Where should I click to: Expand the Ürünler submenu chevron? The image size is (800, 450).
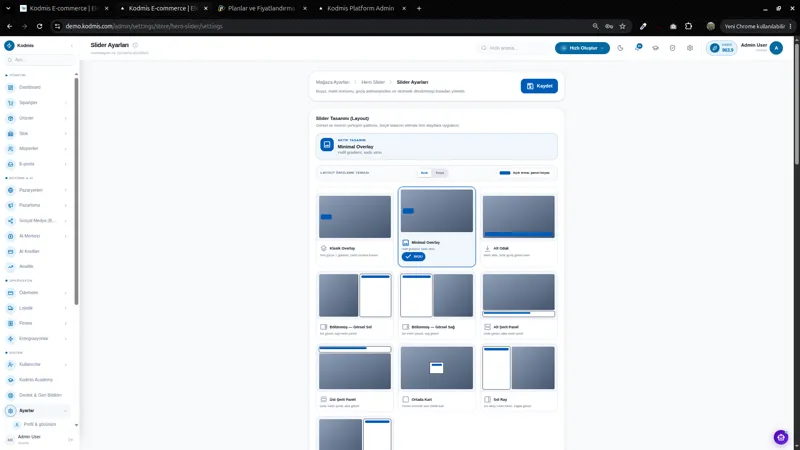click(x=66, y=118)
